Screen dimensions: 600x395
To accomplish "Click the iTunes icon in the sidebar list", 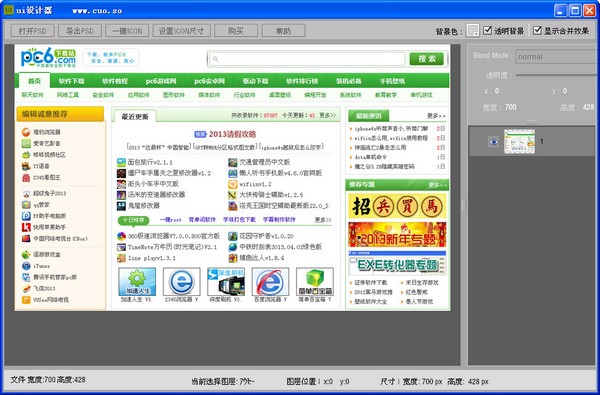I will click(x=26, y=266).
